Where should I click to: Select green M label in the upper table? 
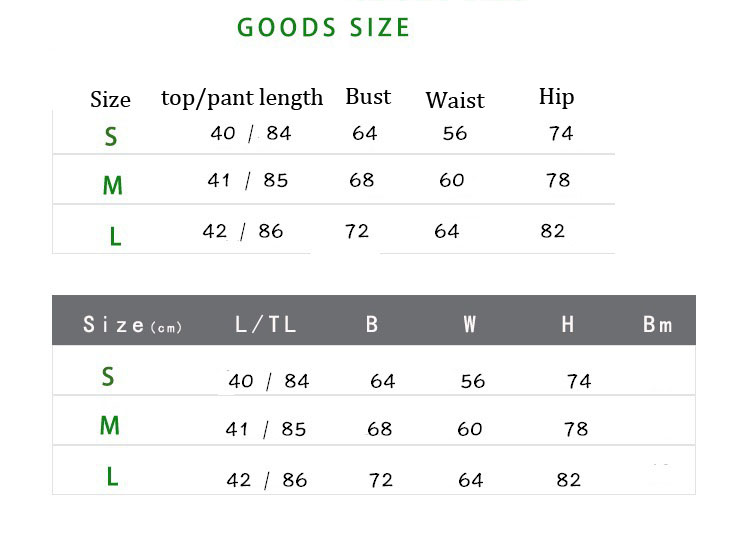pos(112,186)
